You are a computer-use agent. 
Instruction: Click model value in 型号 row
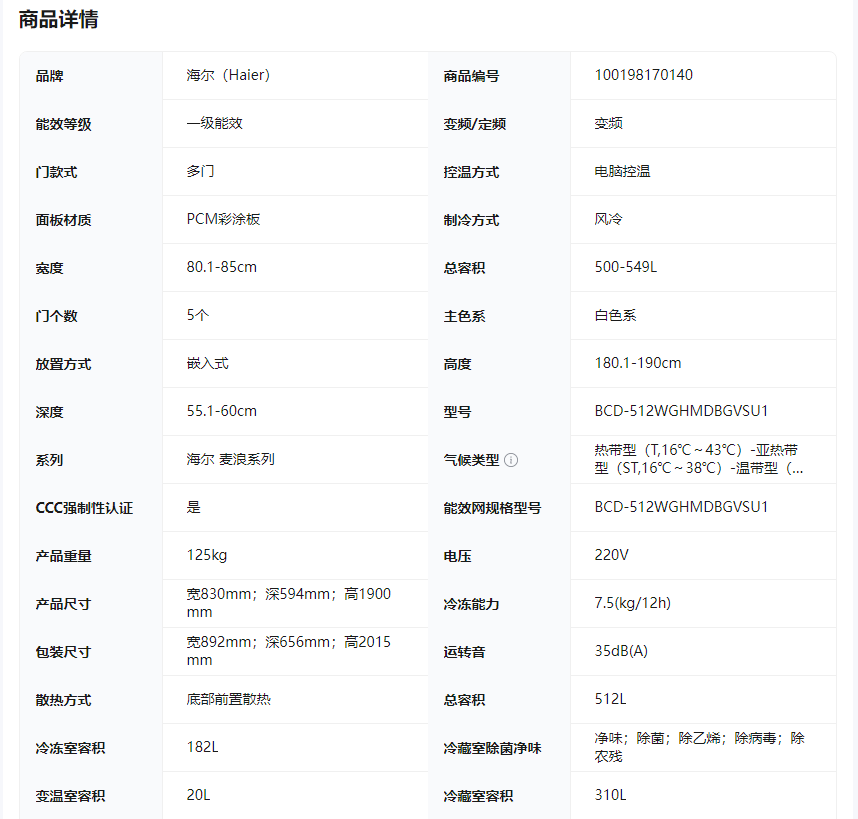click(681, 411)
